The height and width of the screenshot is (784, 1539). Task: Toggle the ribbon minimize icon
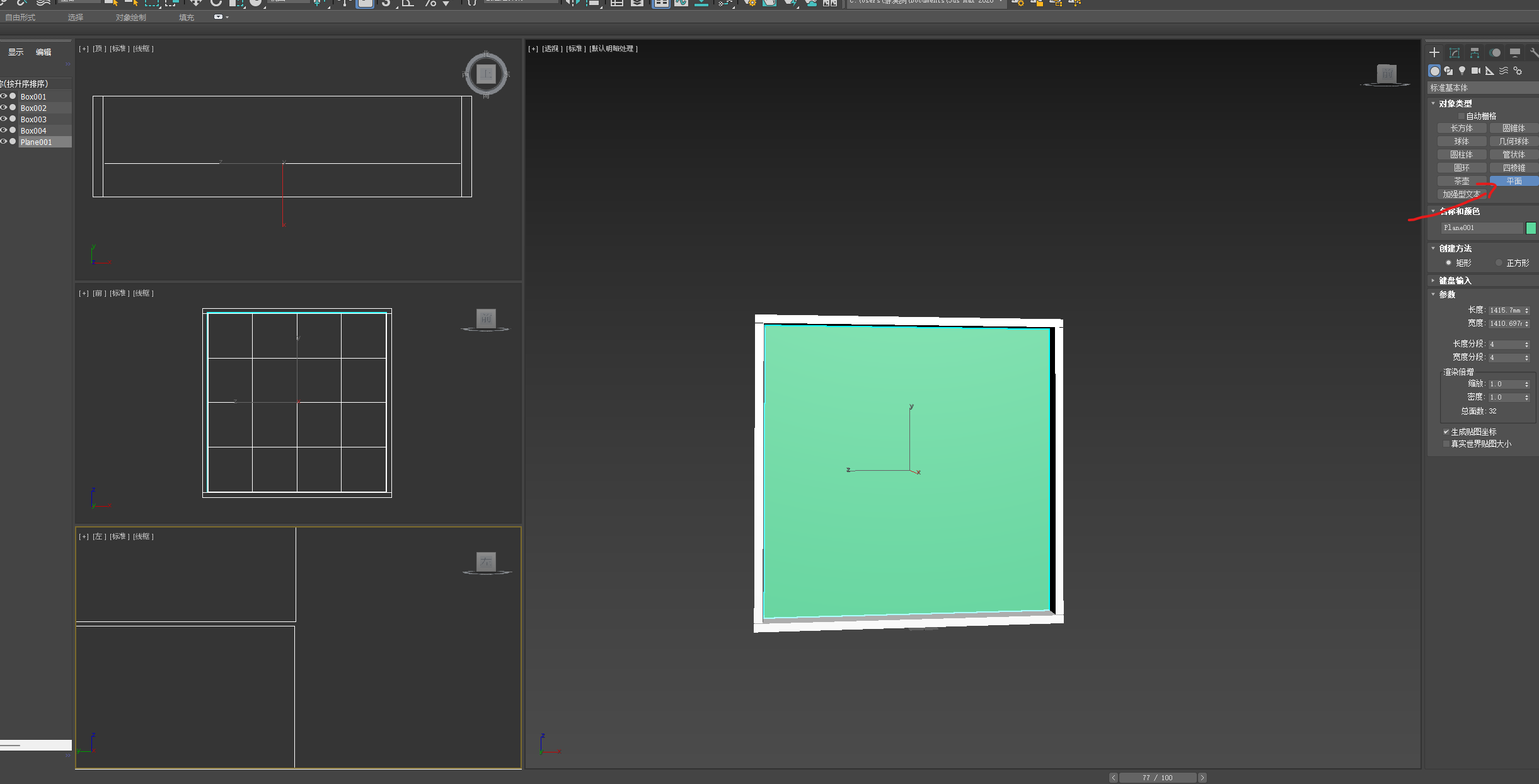click(x=218, y=17)
